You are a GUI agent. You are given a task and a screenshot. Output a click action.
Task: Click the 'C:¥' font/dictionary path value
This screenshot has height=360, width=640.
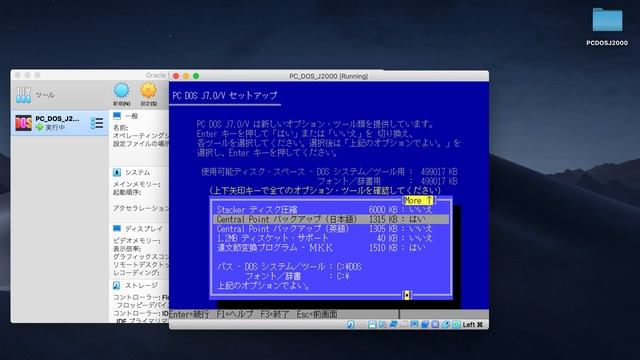tap(343, 276)
